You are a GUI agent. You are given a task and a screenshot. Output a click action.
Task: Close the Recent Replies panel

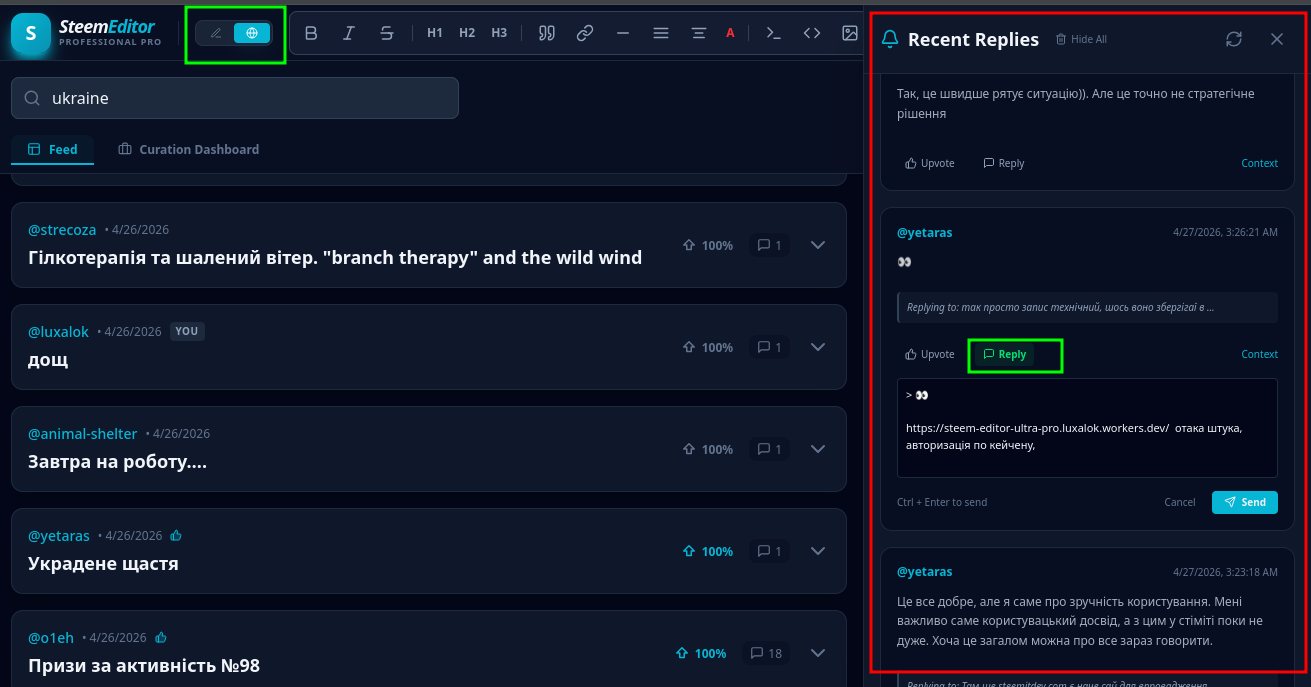pyautogui.click(x=1277, y=39)
